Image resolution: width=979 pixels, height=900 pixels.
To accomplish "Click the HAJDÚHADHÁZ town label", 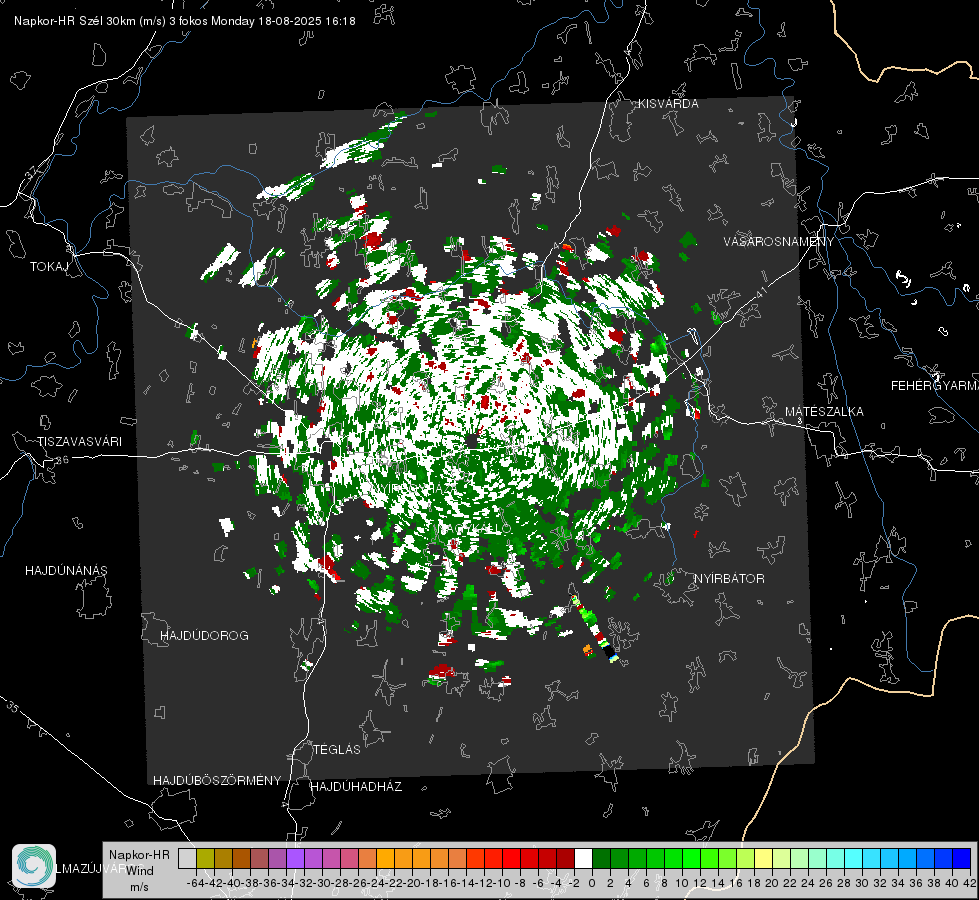I will pyautogui.click(x=356, y=787).
